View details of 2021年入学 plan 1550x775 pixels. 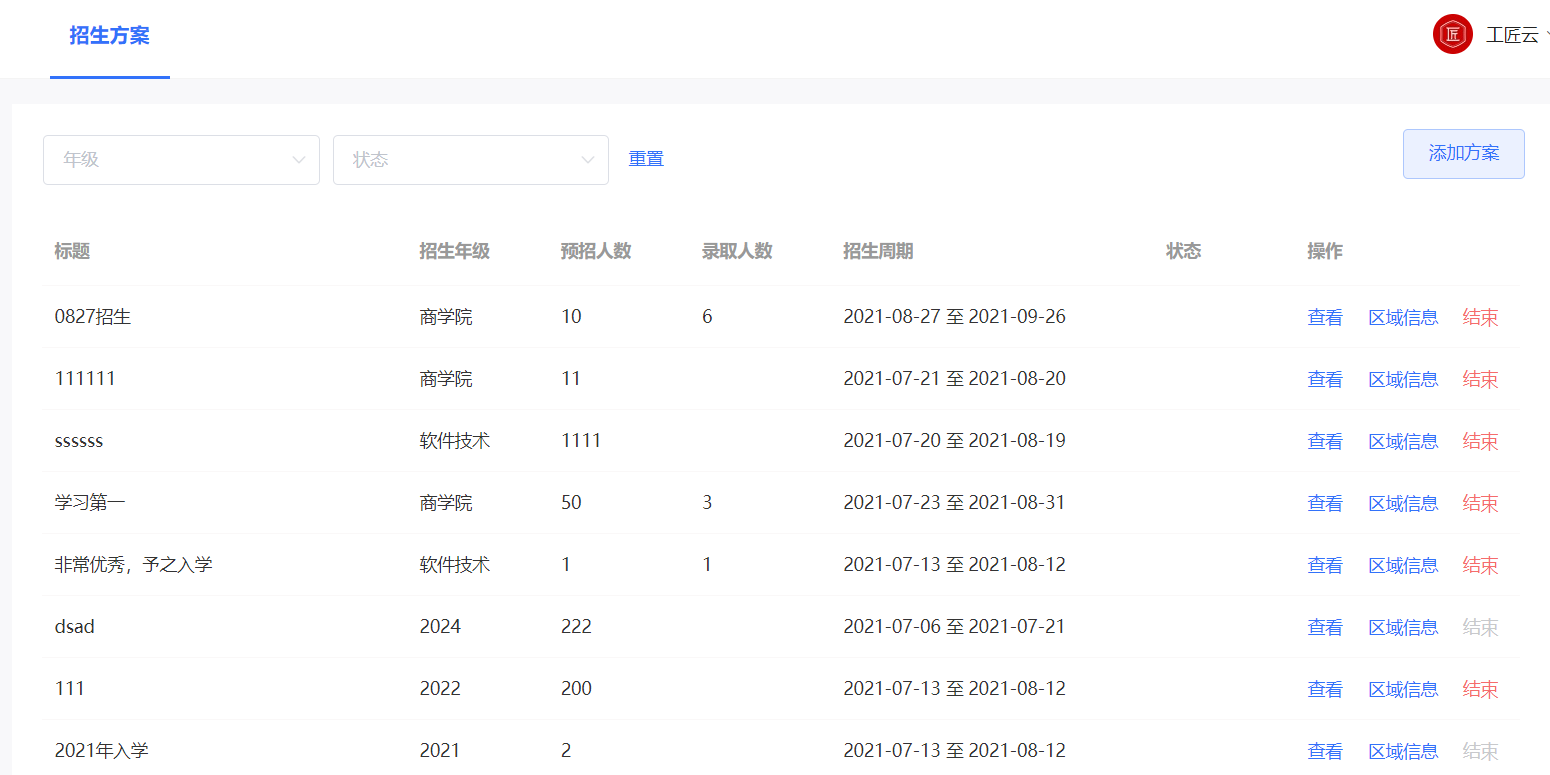[x=1324, y=750]
